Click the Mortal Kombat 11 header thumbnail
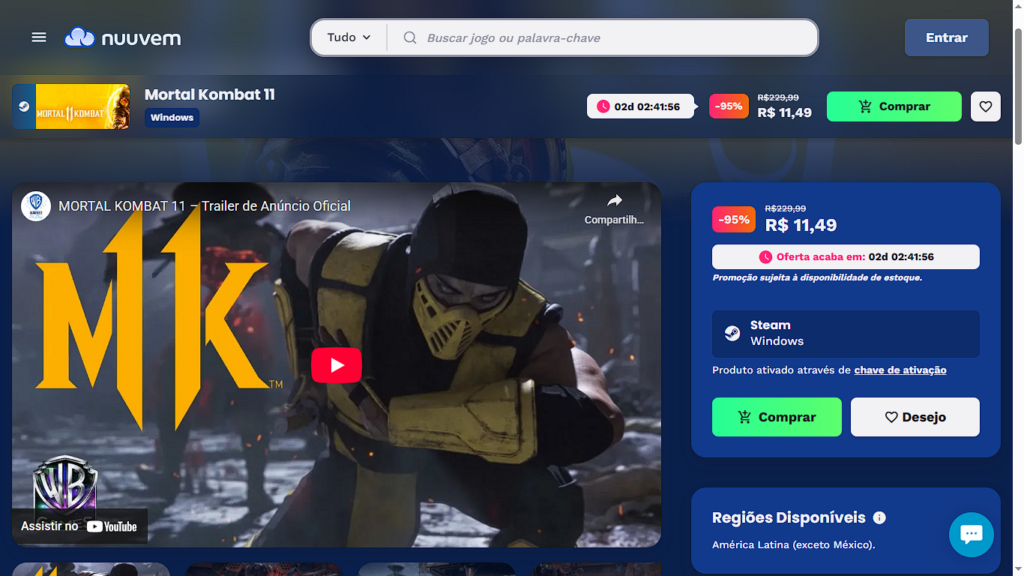Screen dimensions: 1024x576 [71, 107]
